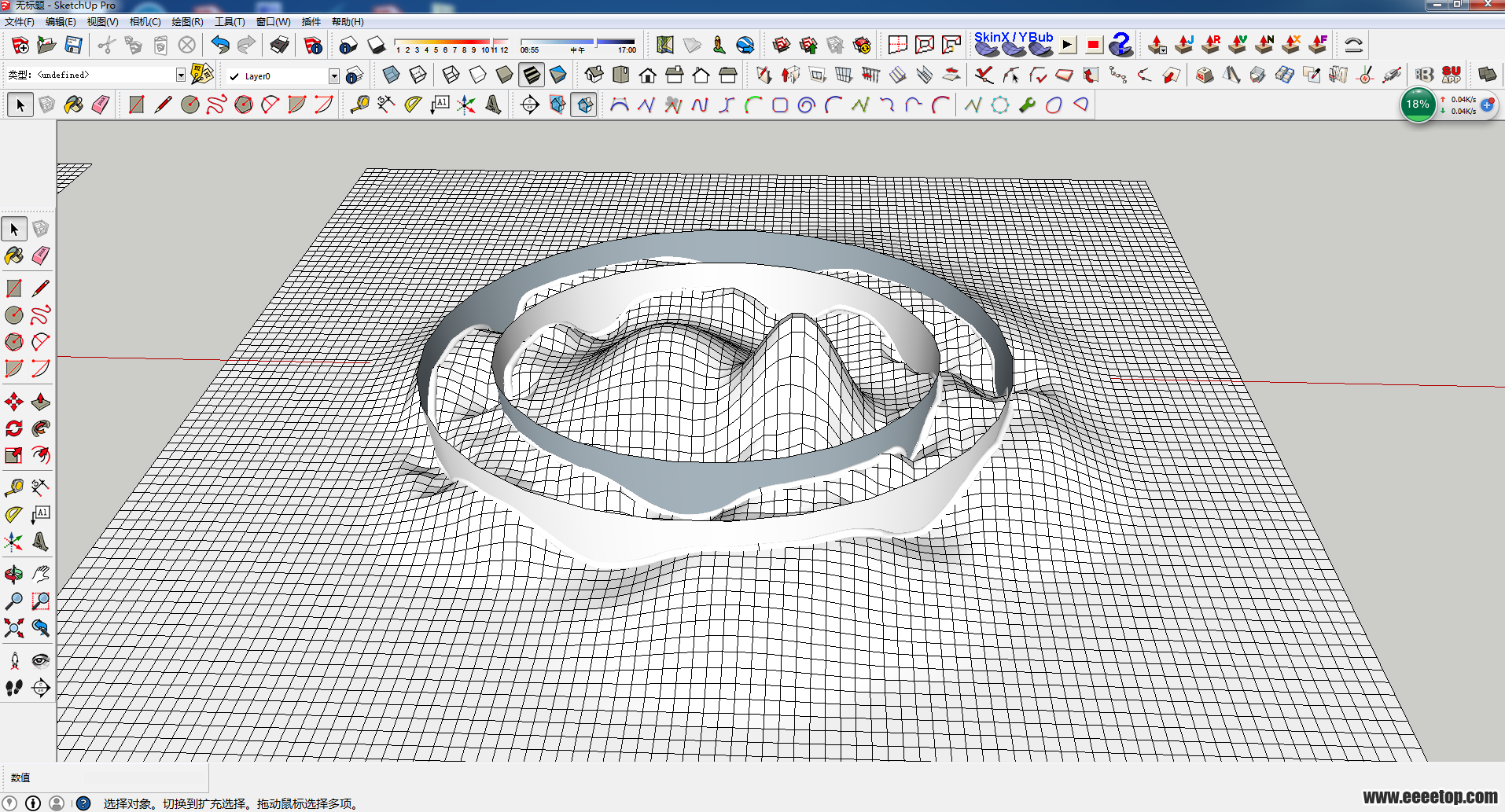The image size is (1505, 812).
Task: Switch to shaded with textures style
Action: [532, 75]
